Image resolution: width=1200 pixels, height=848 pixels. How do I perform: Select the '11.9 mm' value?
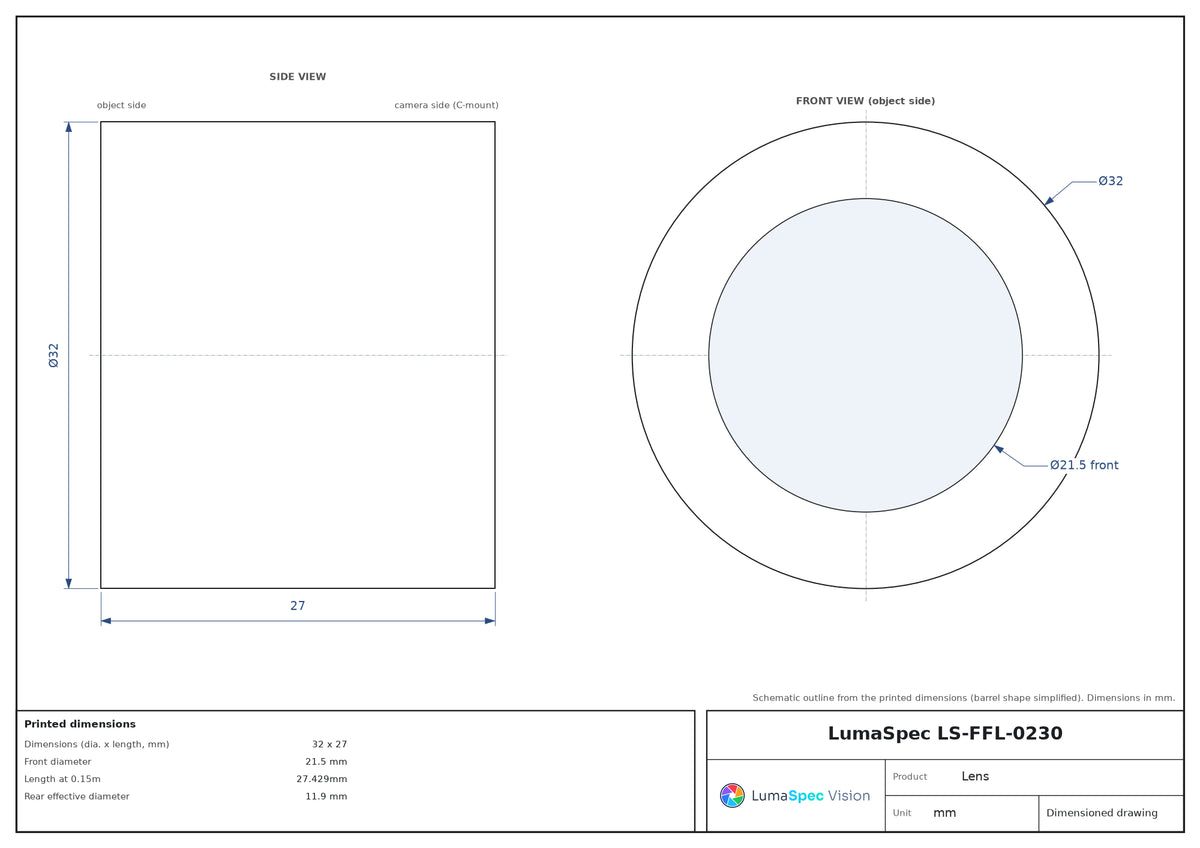pos(326,797)
